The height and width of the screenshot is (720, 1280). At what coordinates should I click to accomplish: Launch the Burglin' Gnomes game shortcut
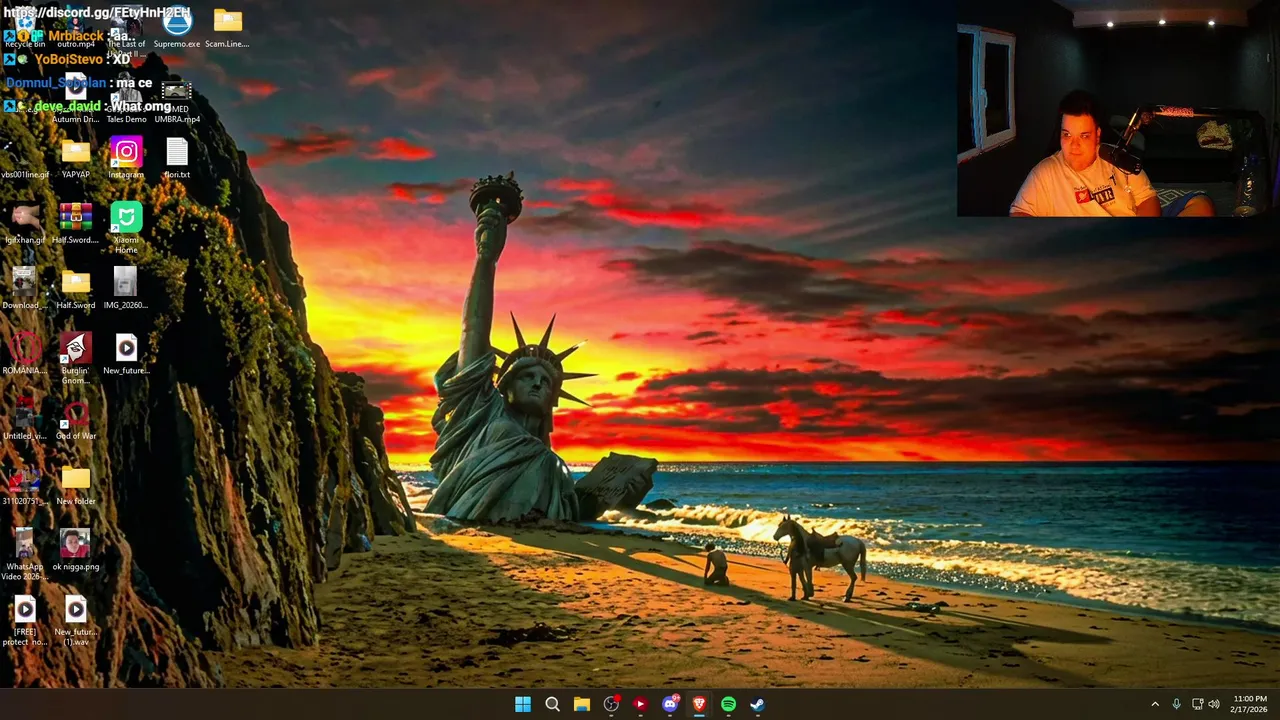76,359
